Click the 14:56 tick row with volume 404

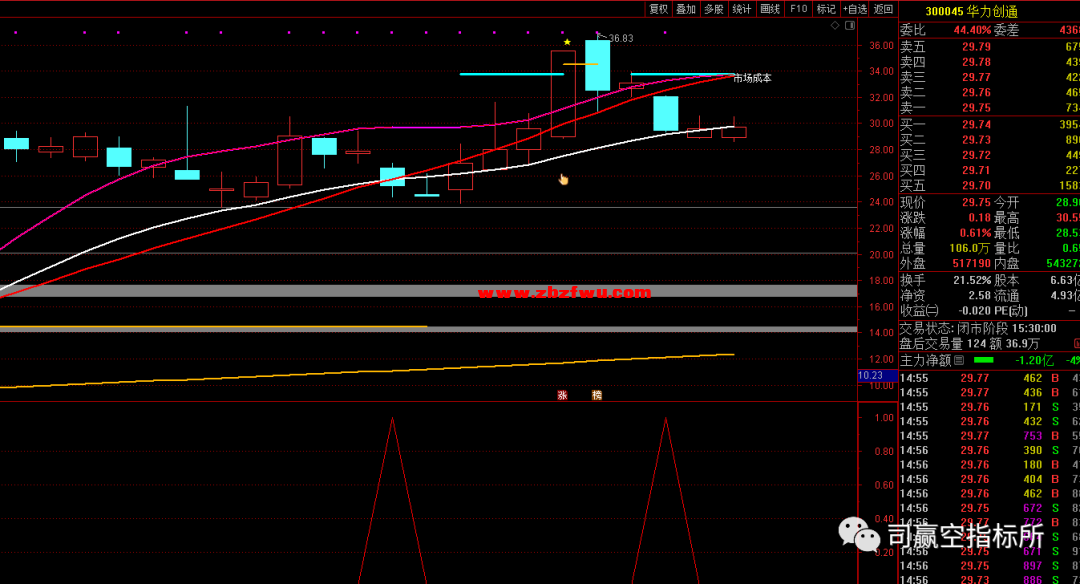click(990, 479)
